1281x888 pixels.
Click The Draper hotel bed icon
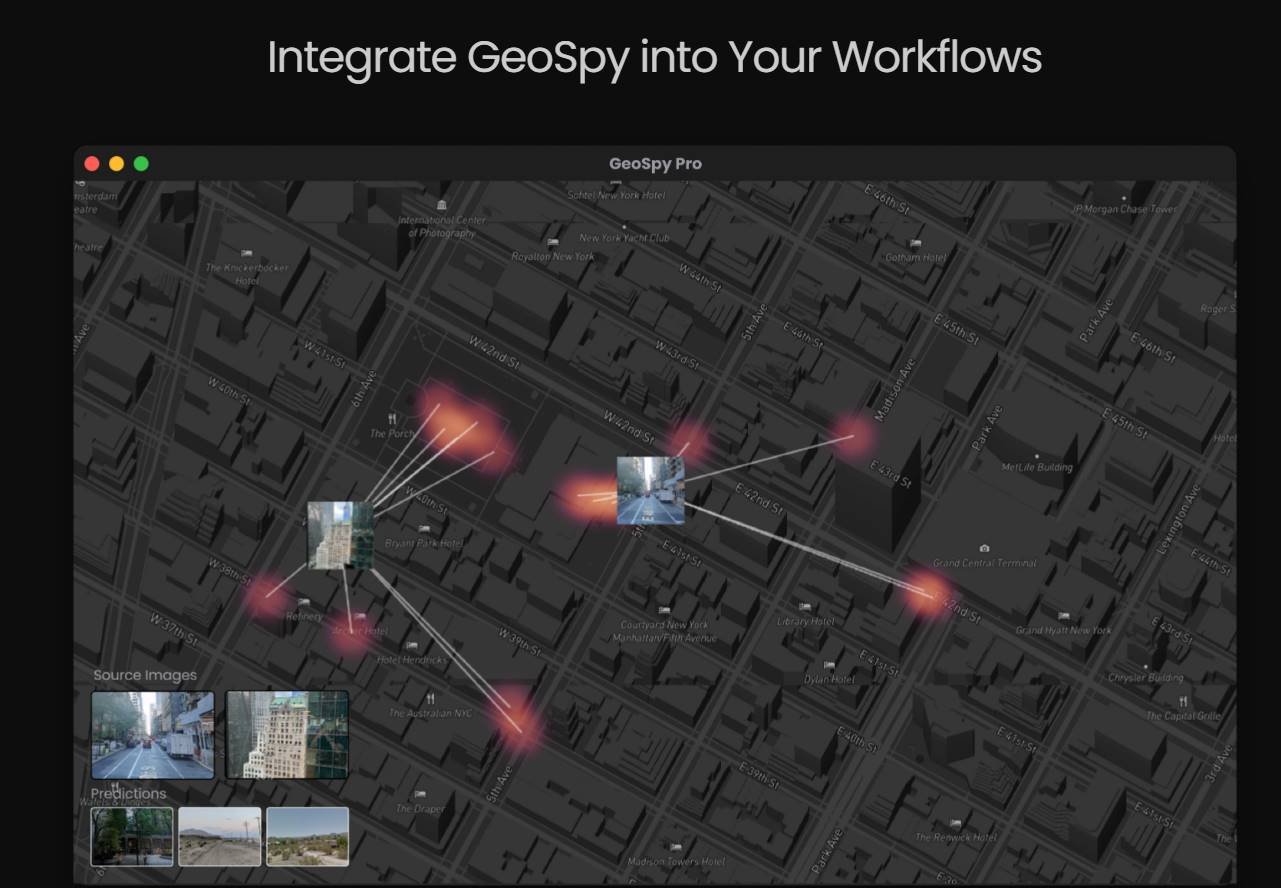pos(419,794)
